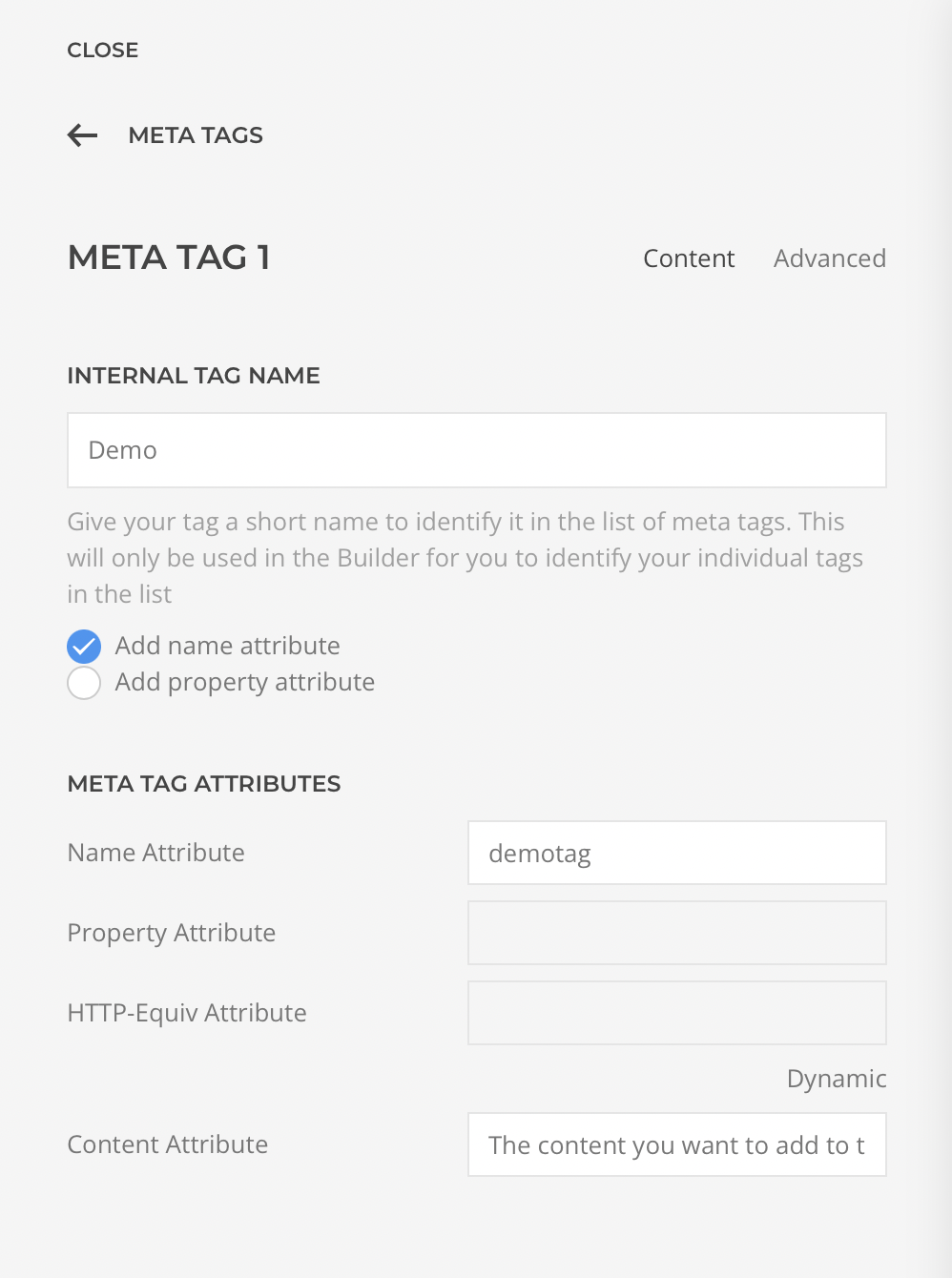Click the Name Attribute field containing demotag
This screenshot has width=952, height=1278.
click(x=676, y=853)
